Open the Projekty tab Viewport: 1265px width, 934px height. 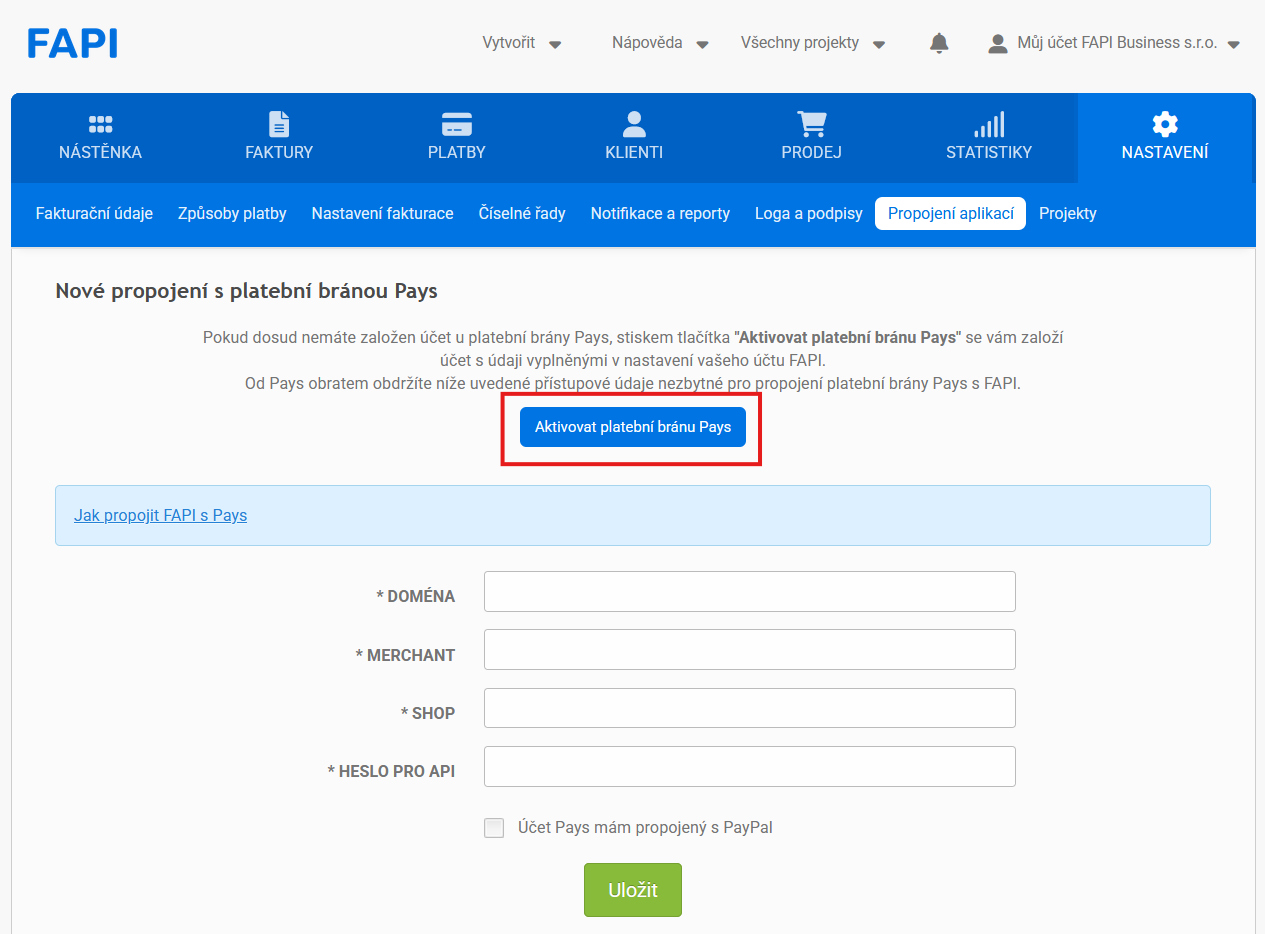[1068, 213]
